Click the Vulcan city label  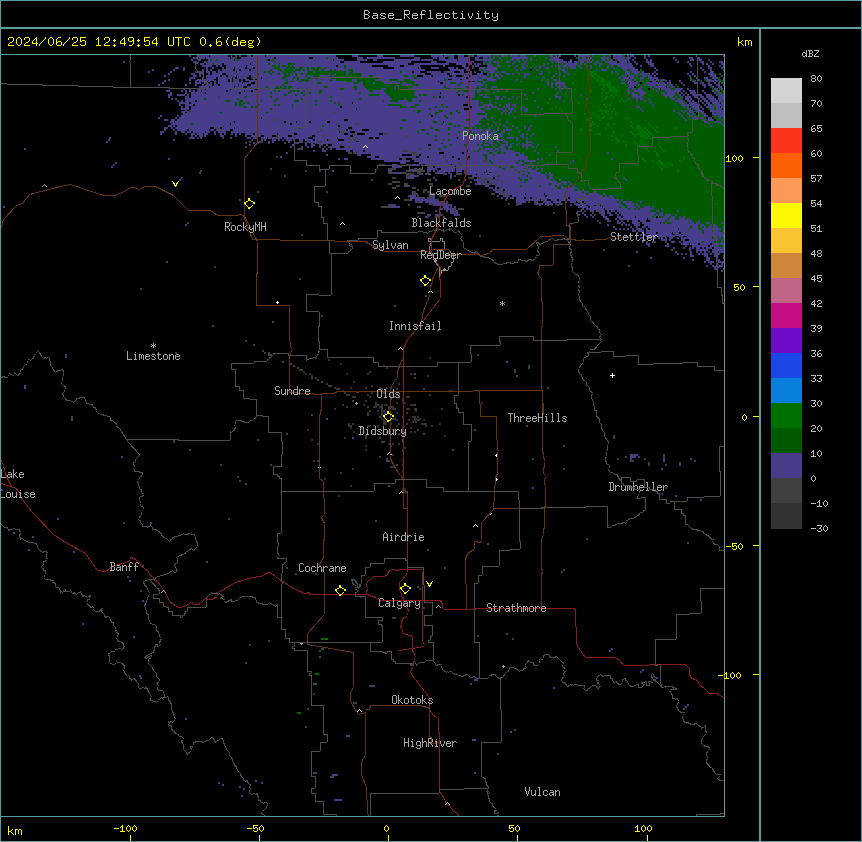point(543,792)
